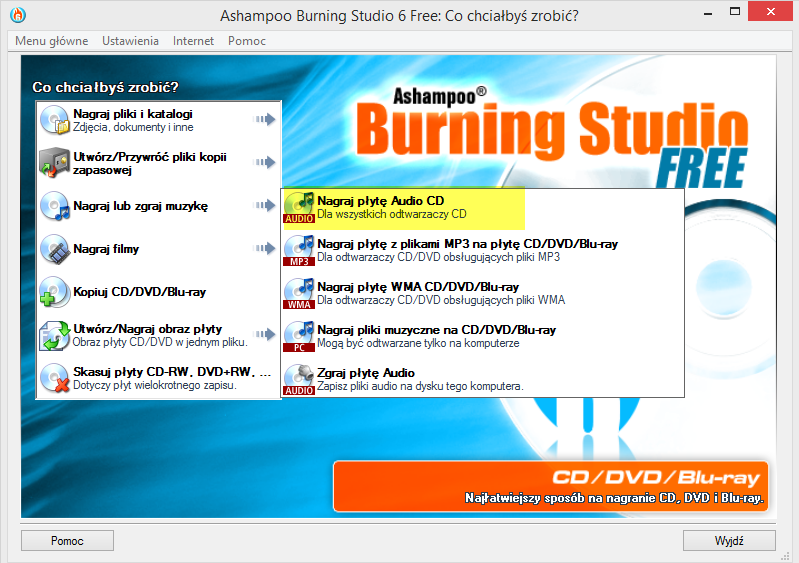
Task: Click Skasuj płyty CD-RW, DVD+RW label
Action: tap(172, 371)
